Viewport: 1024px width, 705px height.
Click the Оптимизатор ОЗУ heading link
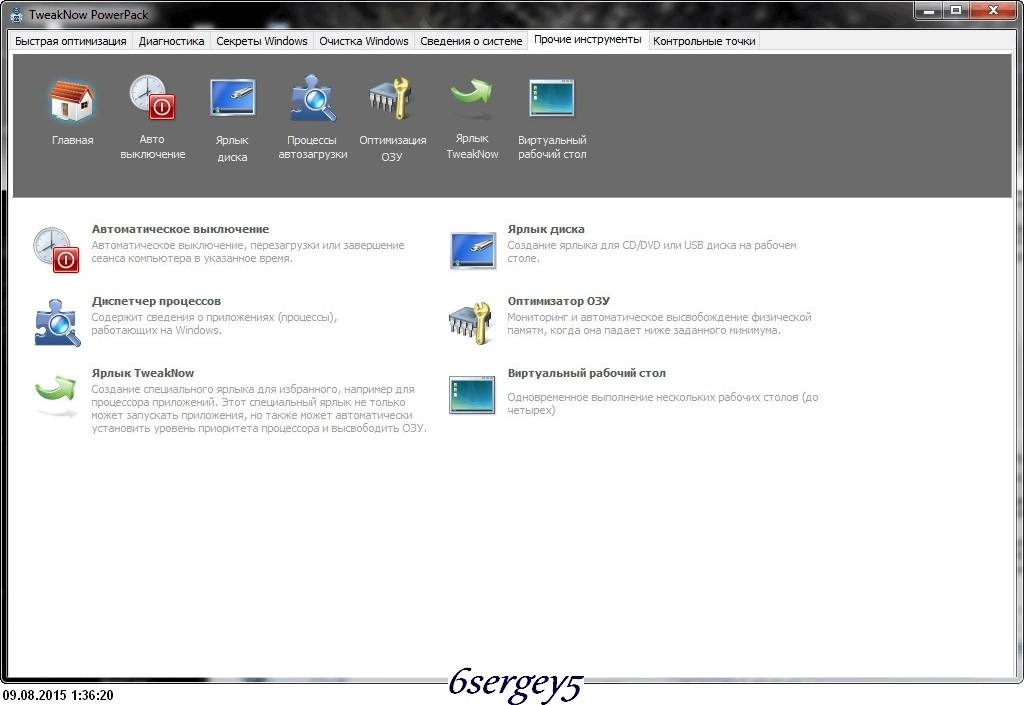pos(558,301)
